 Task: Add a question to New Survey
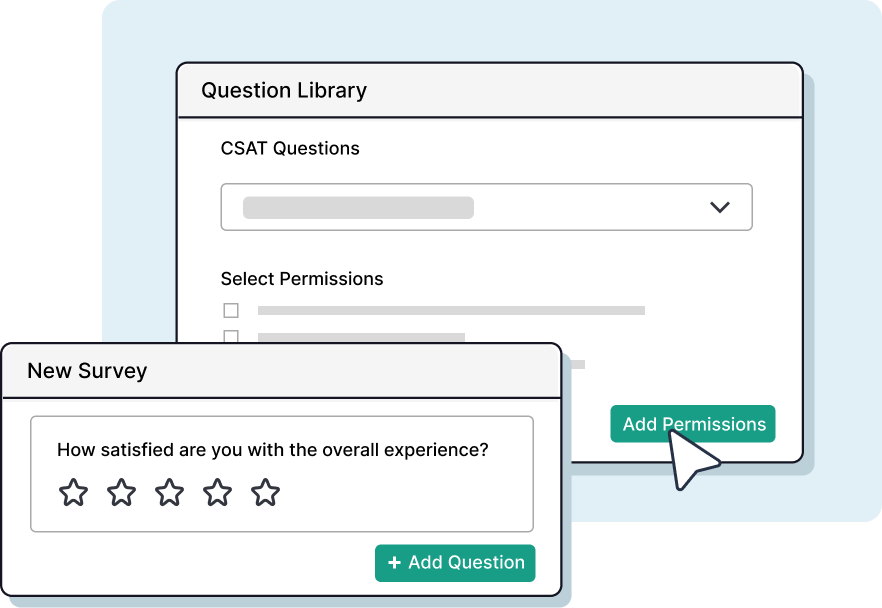pos(455,562)
